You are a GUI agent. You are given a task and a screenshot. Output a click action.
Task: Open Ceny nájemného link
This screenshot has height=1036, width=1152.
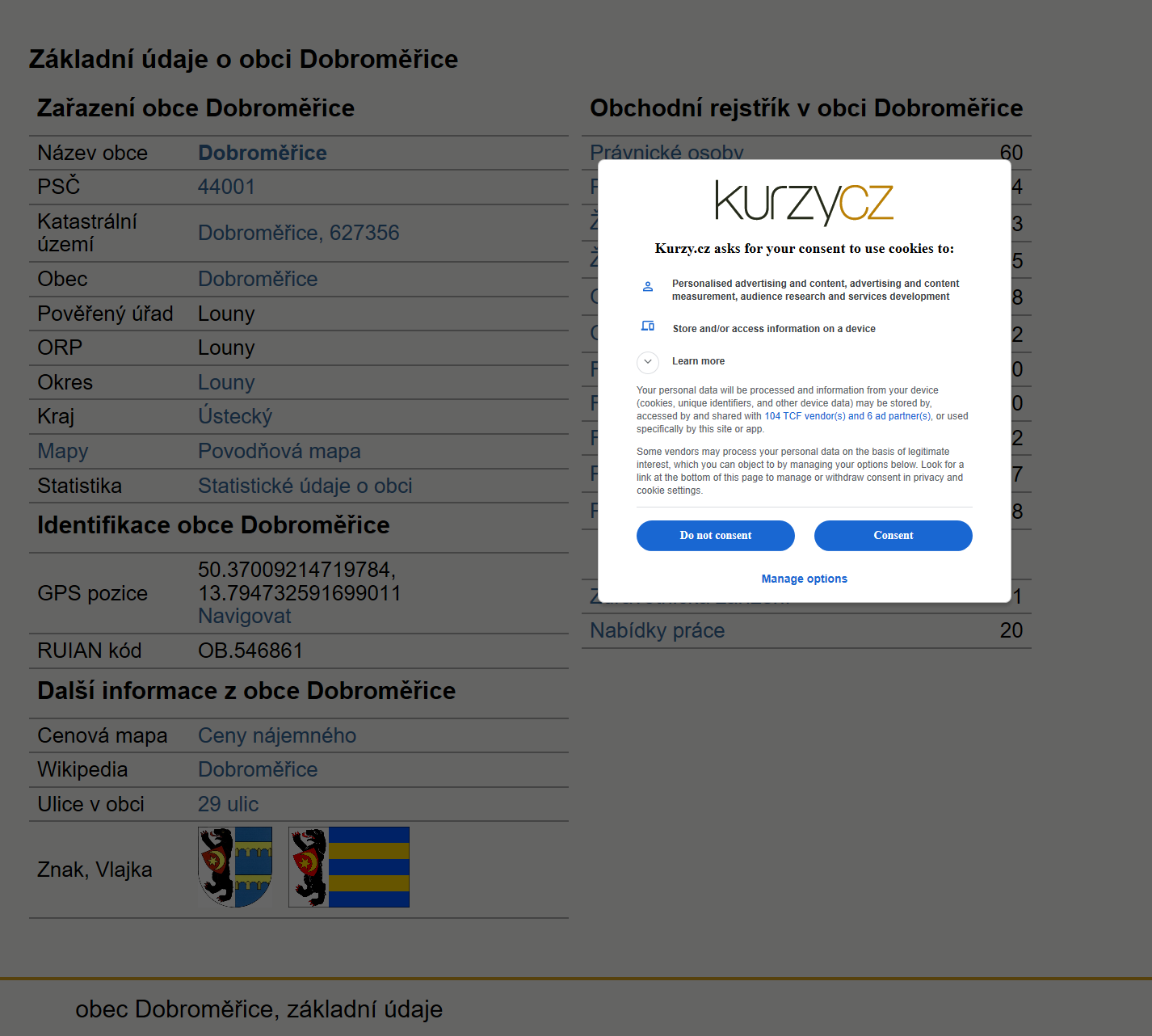point(277,735)
